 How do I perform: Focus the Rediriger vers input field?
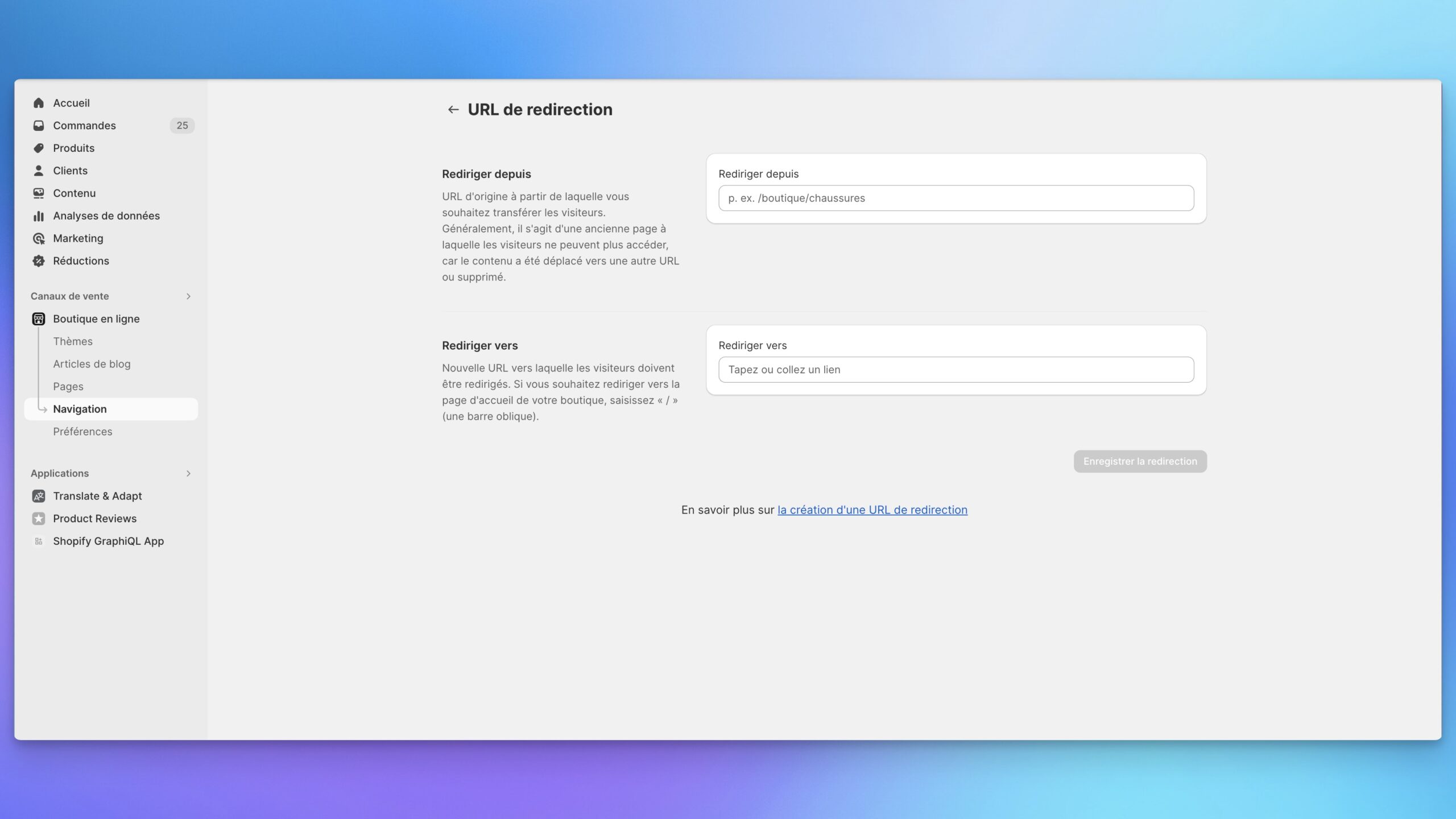[956, 370]
